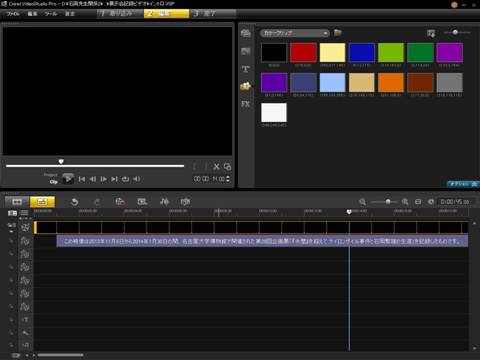Open the Media library panel
480x360 pixels.
pyautogui.click(x=246, y=33)
